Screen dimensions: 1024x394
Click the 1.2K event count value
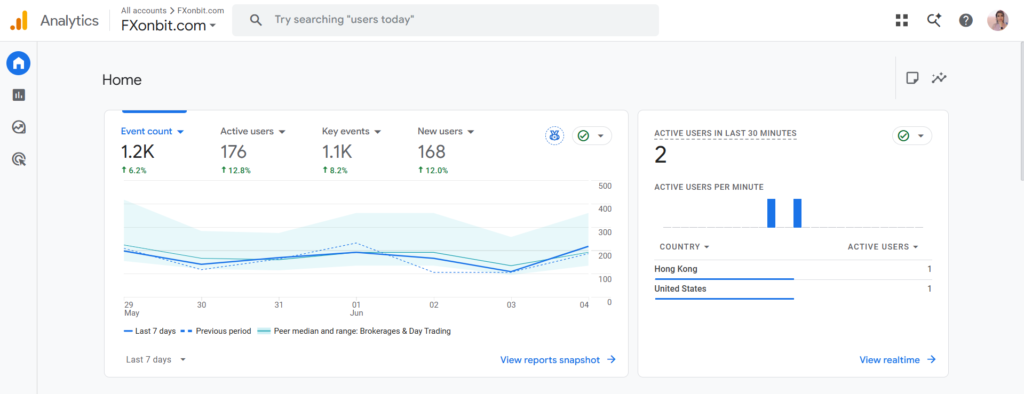click(x=138, y=152)
